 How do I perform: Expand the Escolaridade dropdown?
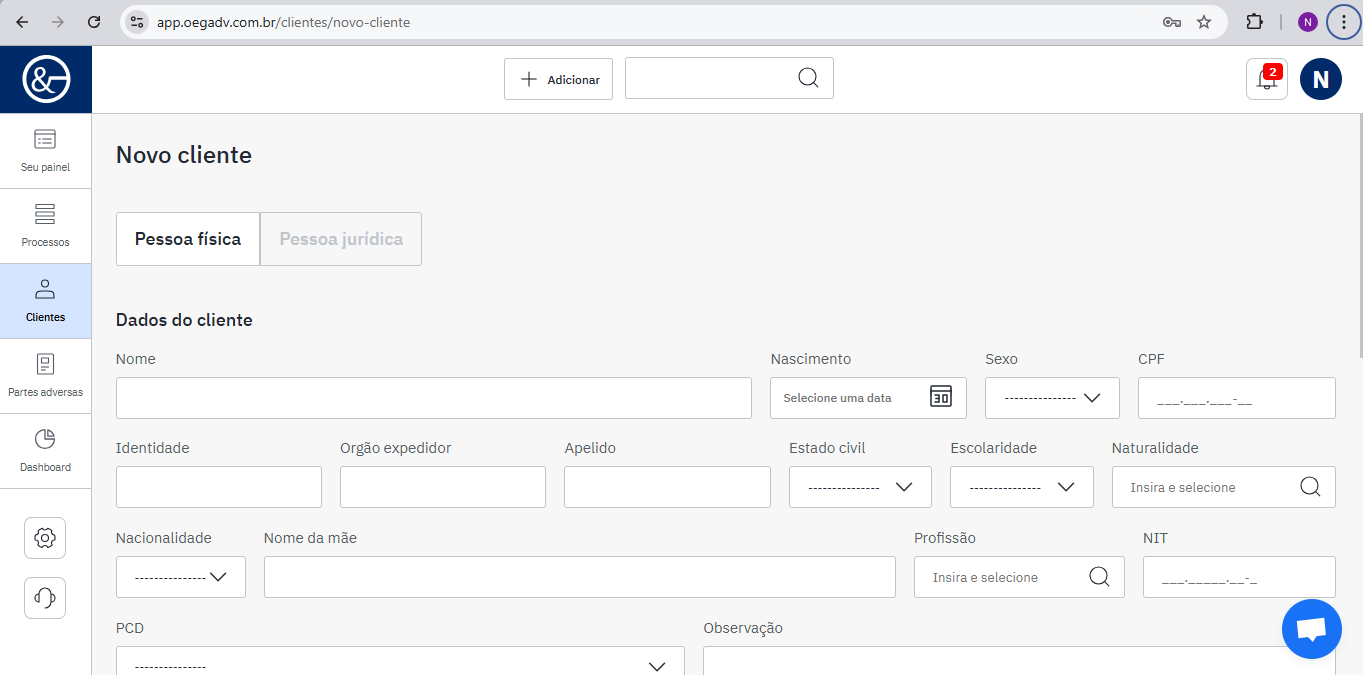point(1022,487)
